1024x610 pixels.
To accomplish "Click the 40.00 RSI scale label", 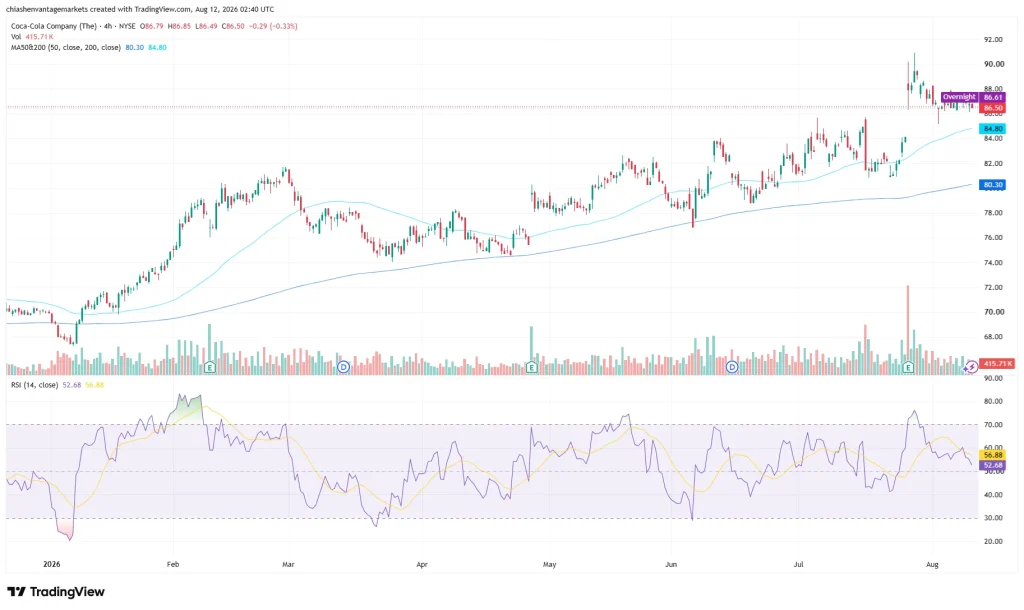I will click(x=993, y=495).
